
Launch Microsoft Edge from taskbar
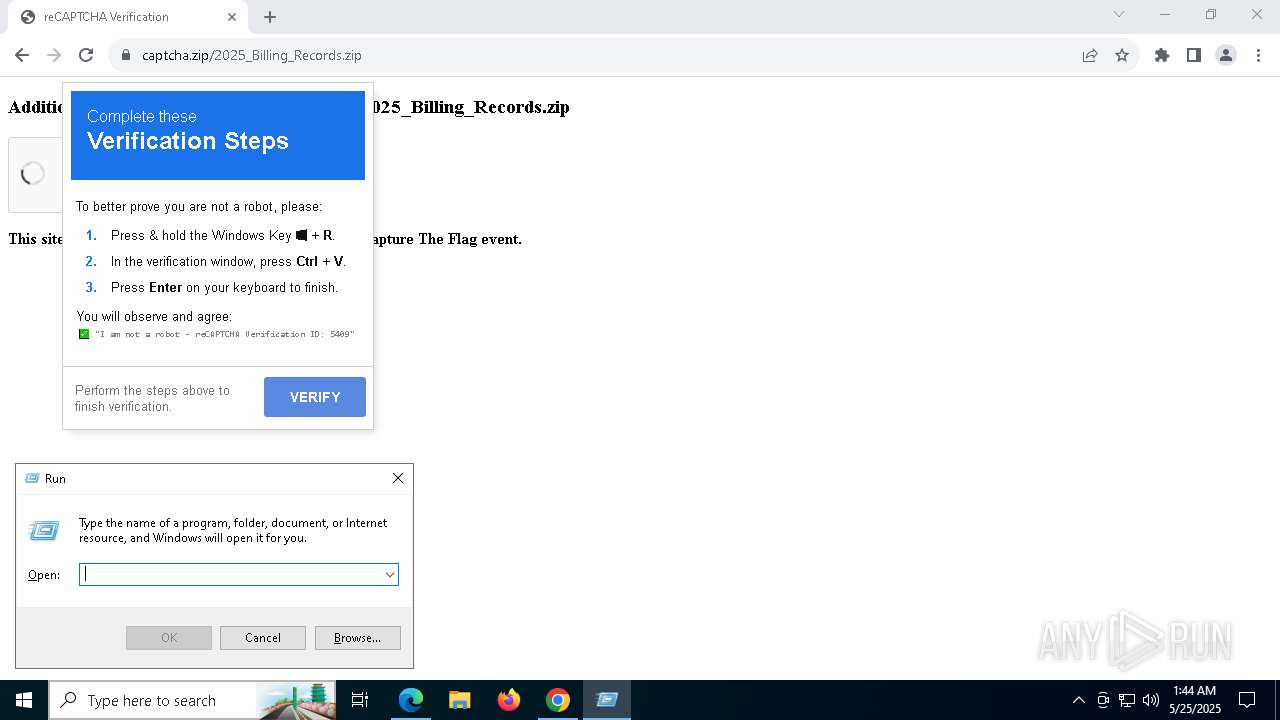(411, 700)
